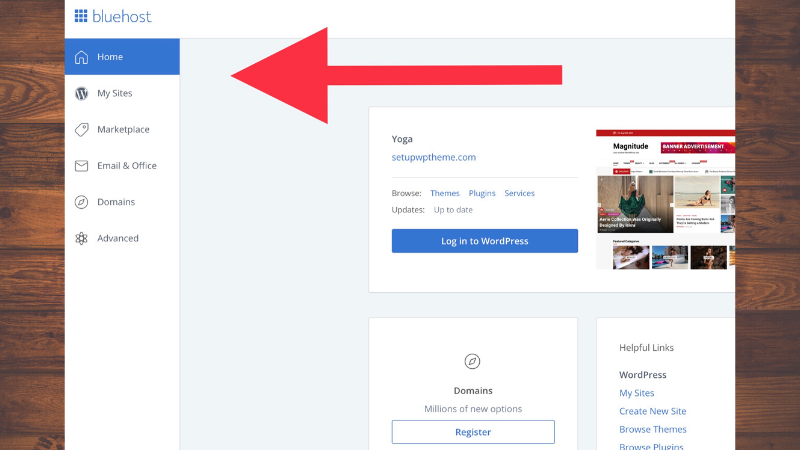Browse Plugins link in Yoga card
800x450 pixels.
click(482, 193)
